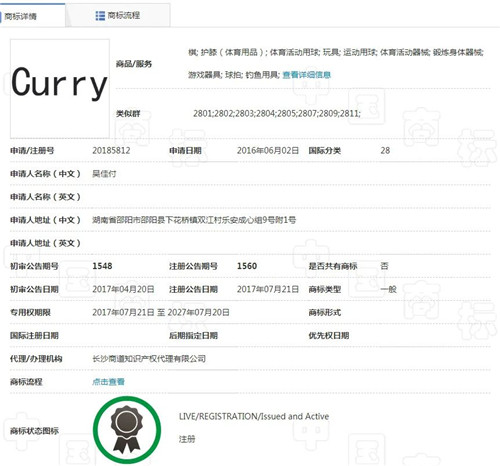Click the green registration badge icon
The height and width of the screenshot is (466, 500).
coord(127,430)
